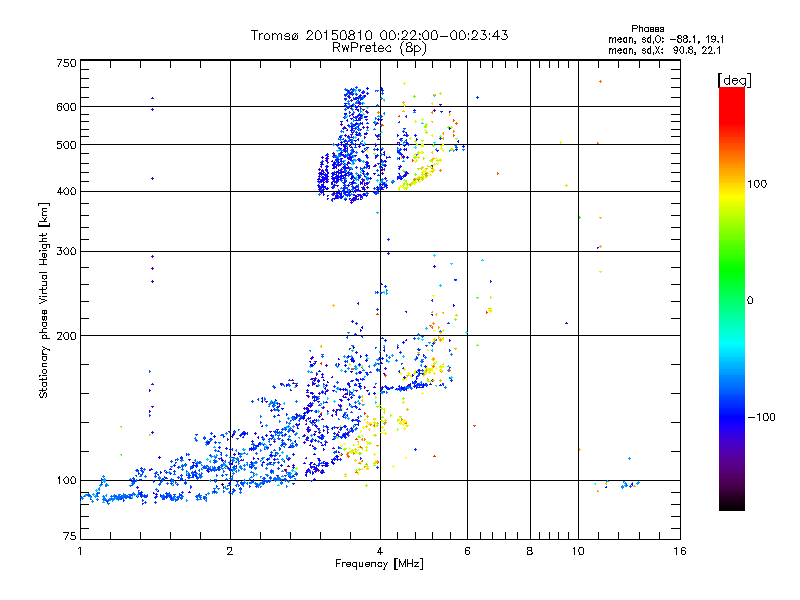Click the '750' y-axis tick label
This screenshot has width=800, height=600.
pos(67,63)
